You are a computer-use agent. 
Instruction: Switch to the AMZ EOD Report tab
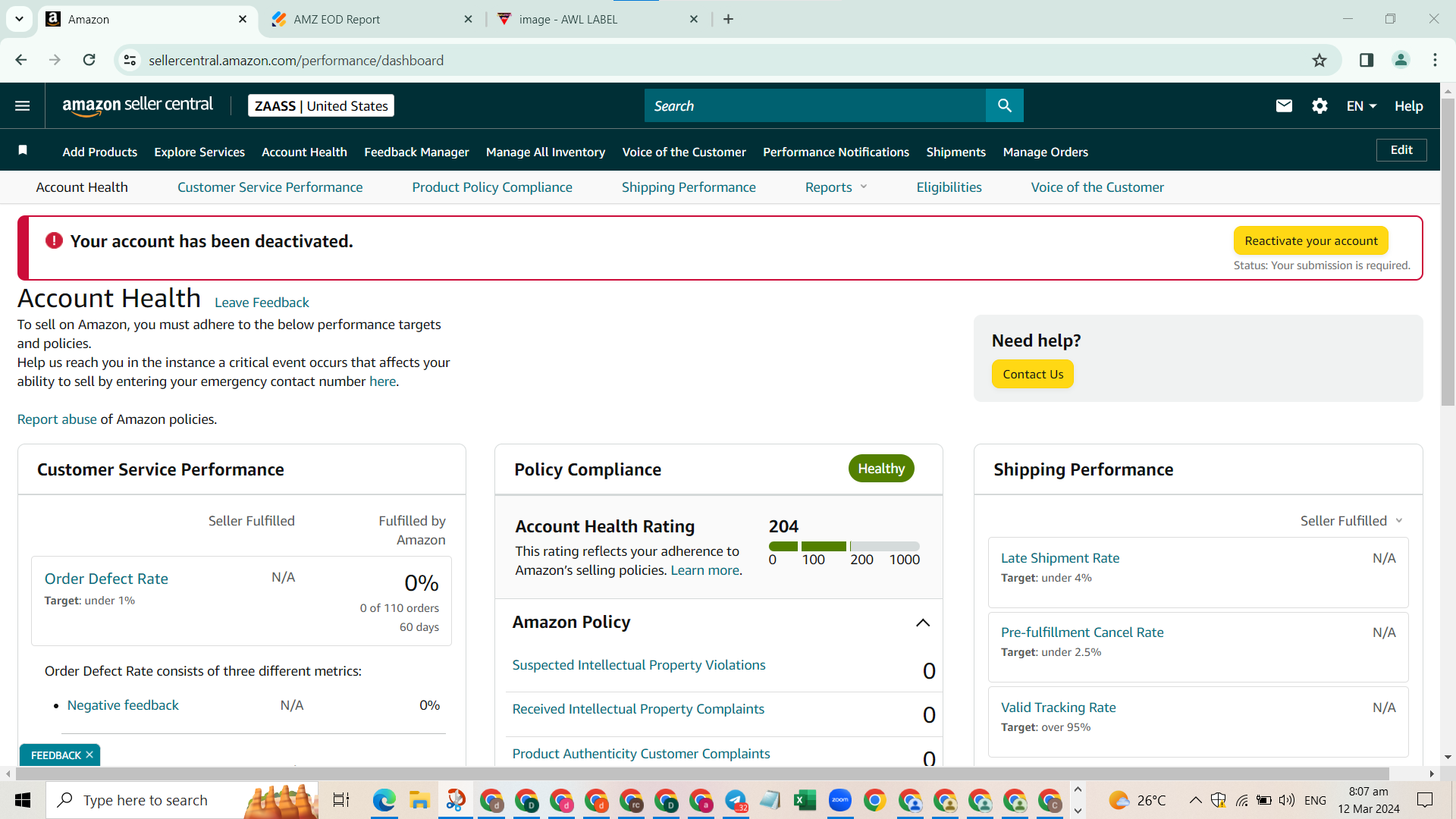(372, 19)
